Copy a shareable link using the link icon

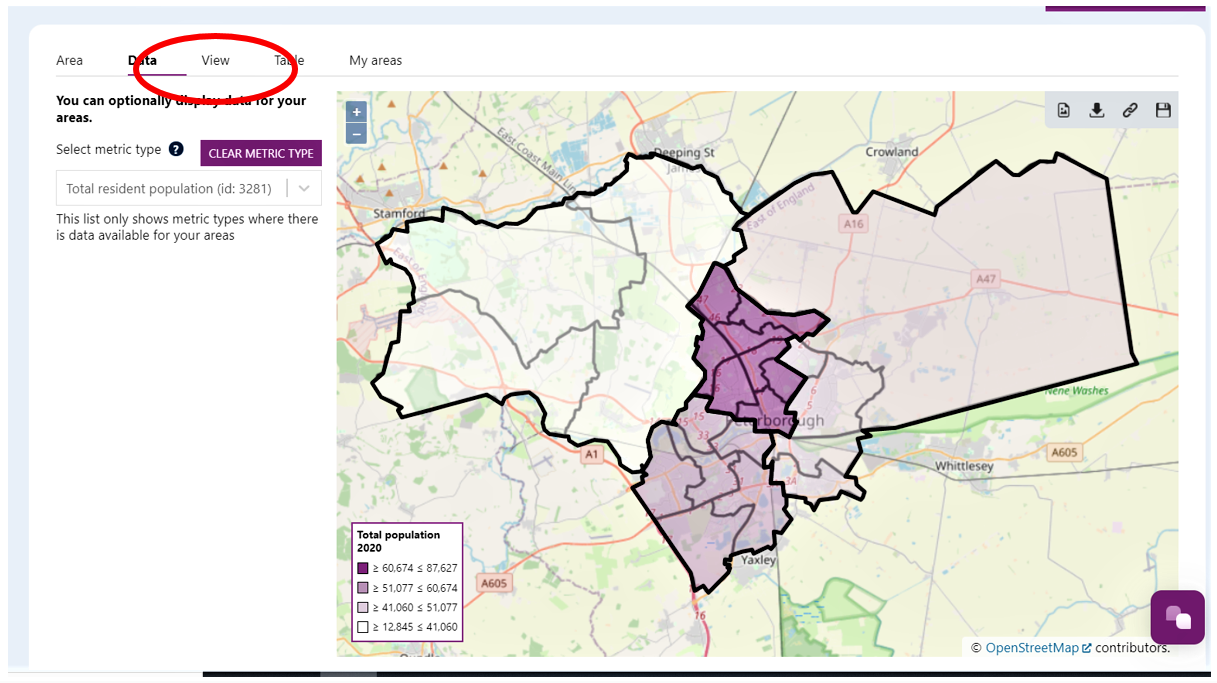1129,110
